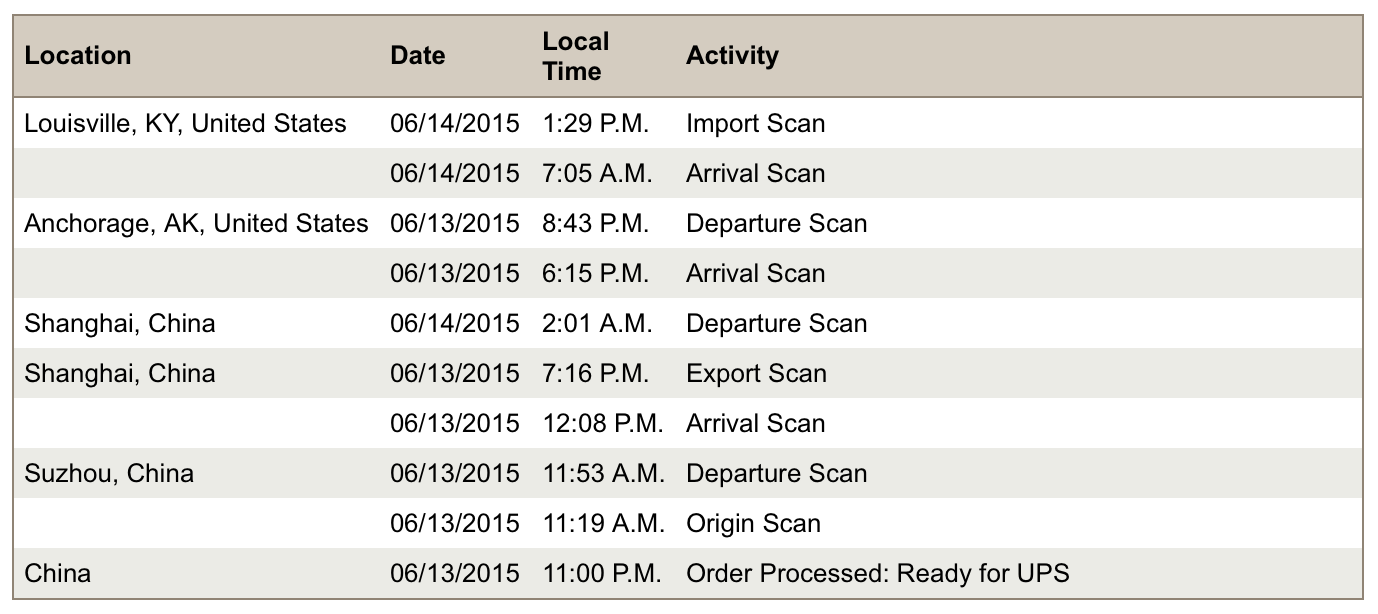This screenshot has height=614, width=1378.
Task: Click the Date column header
Action: 417,56
